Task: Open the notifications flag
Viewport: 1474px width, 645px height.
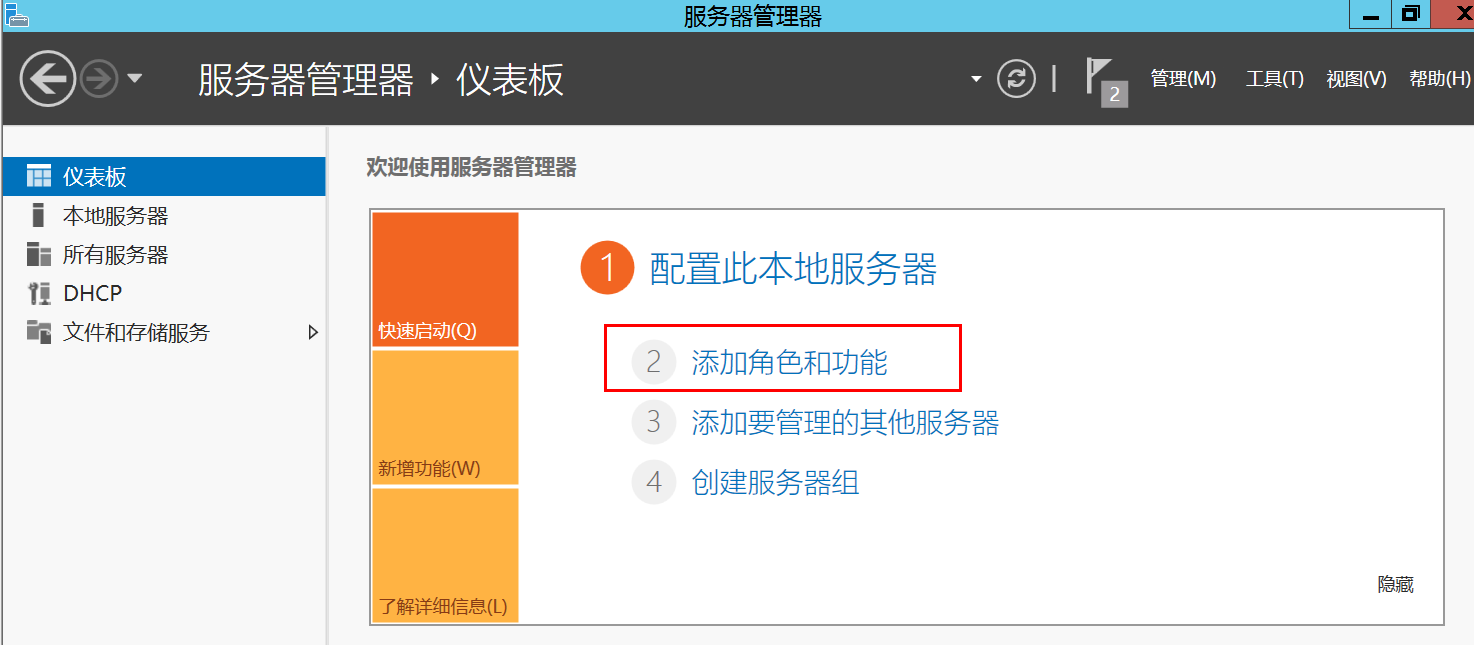Action: coord(1099,76)
